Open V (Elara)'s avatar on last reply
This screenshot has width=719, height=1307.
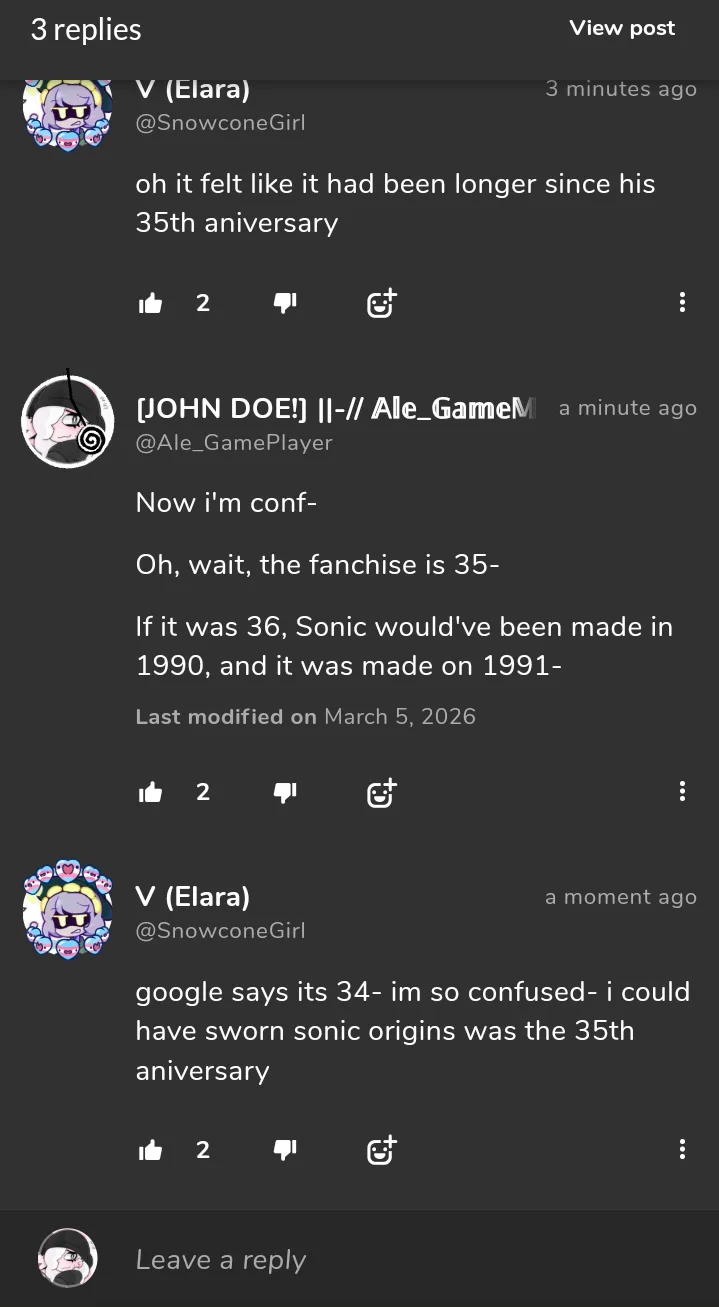(x=68, y=909)
